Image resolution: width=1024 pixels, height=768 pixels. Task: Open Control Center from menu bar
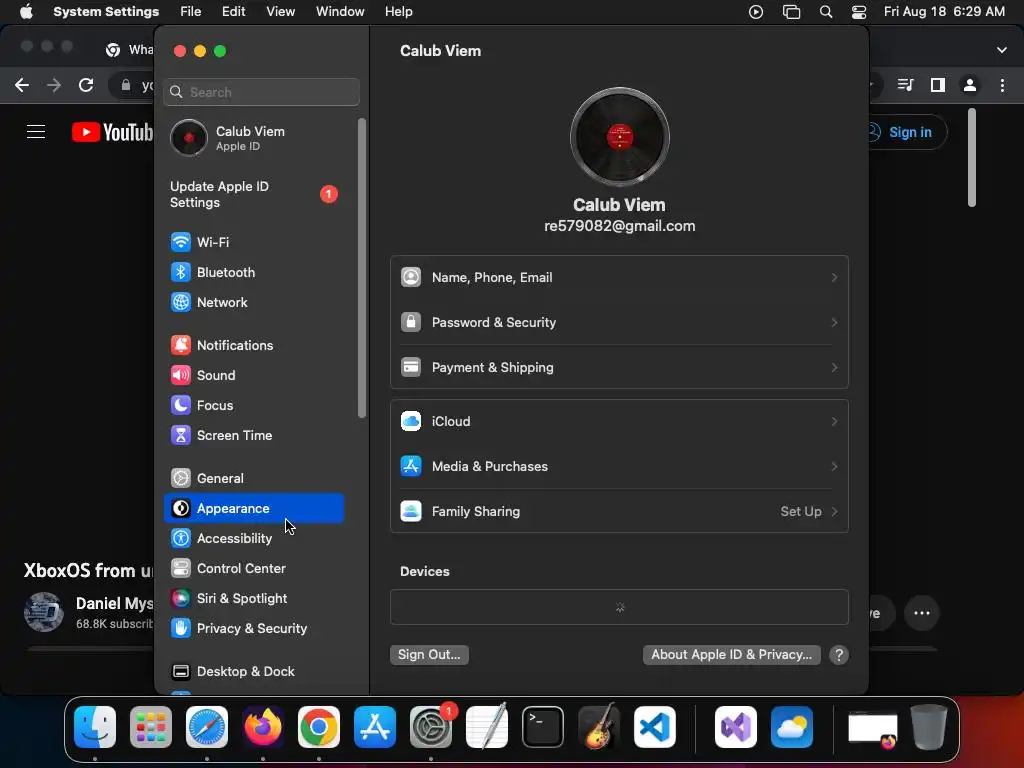pos(859,12)
